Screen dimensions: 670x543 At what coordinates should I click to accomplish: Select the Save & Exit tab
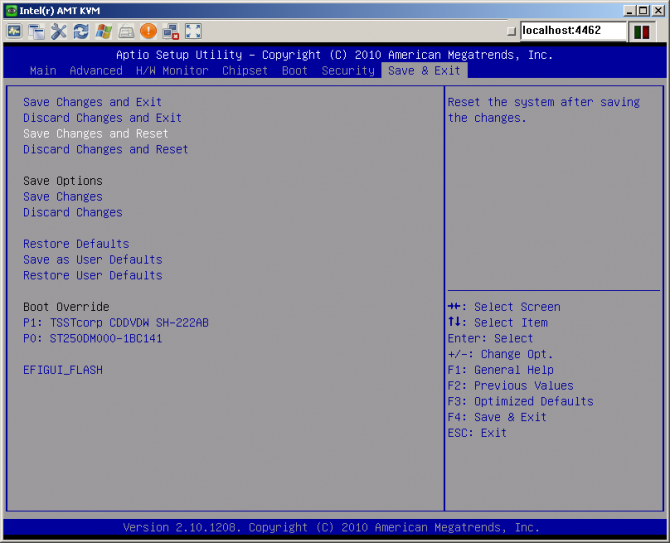[x=424, y=70]
